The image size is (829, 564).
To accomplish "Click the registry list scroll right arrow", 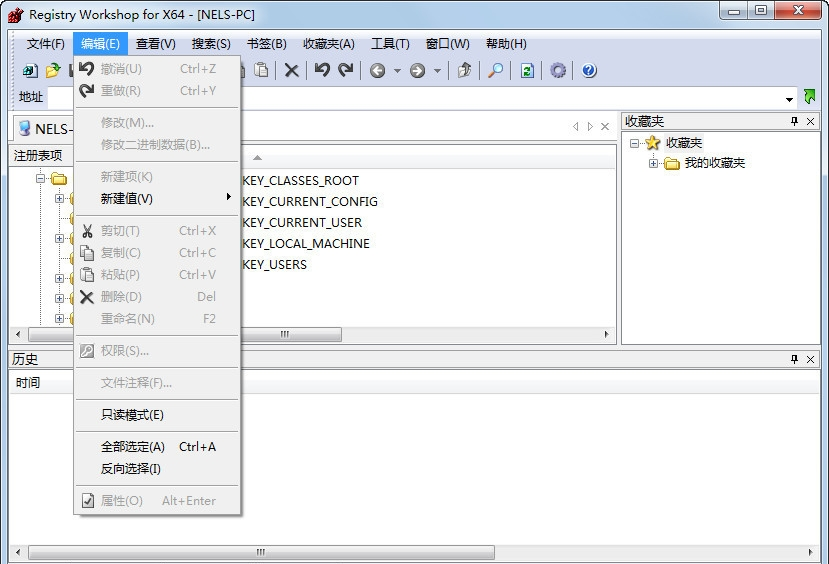I will pyautogui.click(x=606, y=335).
